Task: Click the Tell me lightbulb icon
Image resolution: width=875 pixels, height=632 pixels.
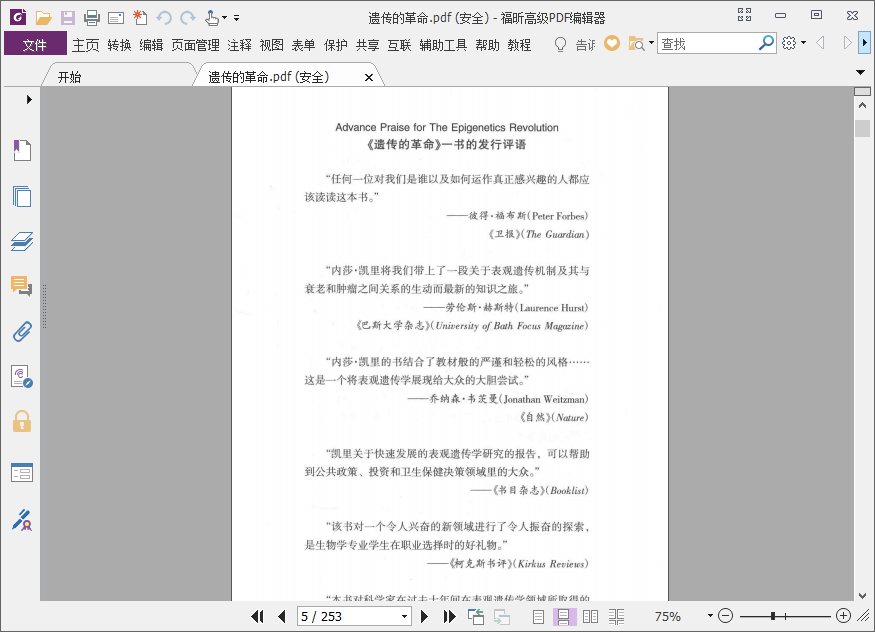Action: [x=560, y=44]
